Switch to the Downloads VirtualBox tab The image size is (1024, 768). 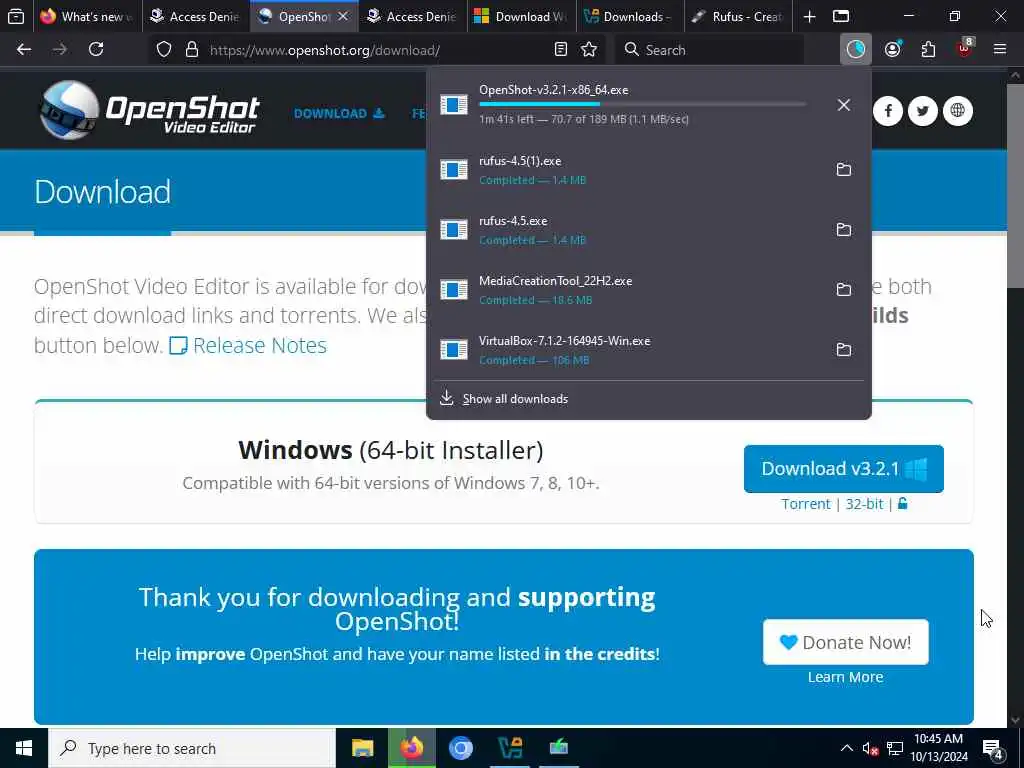tap(630, 16)
